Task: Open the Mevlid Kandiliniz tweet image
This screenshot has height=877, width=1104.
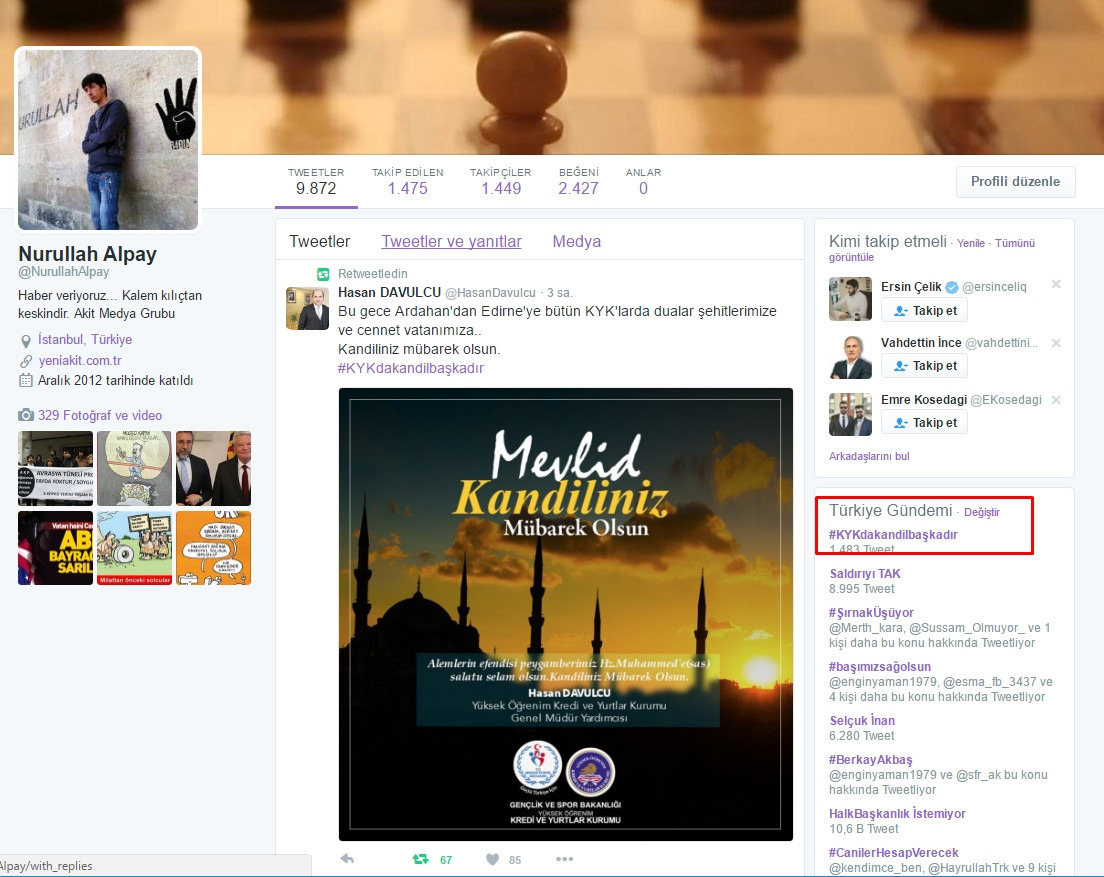Action: (x=565, y=614)
